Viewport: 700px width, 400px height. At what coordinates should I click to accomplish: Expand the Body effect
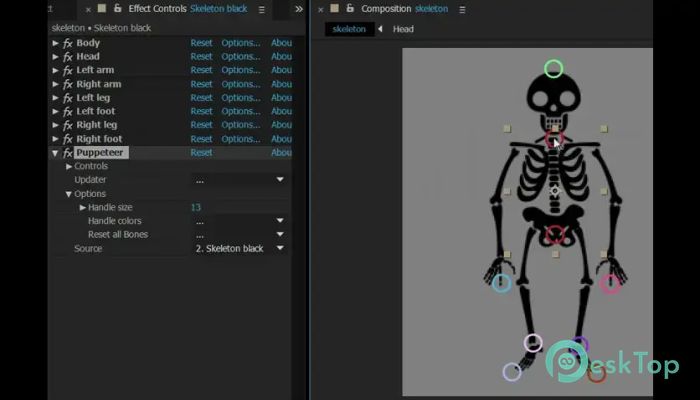coord(55,43)
